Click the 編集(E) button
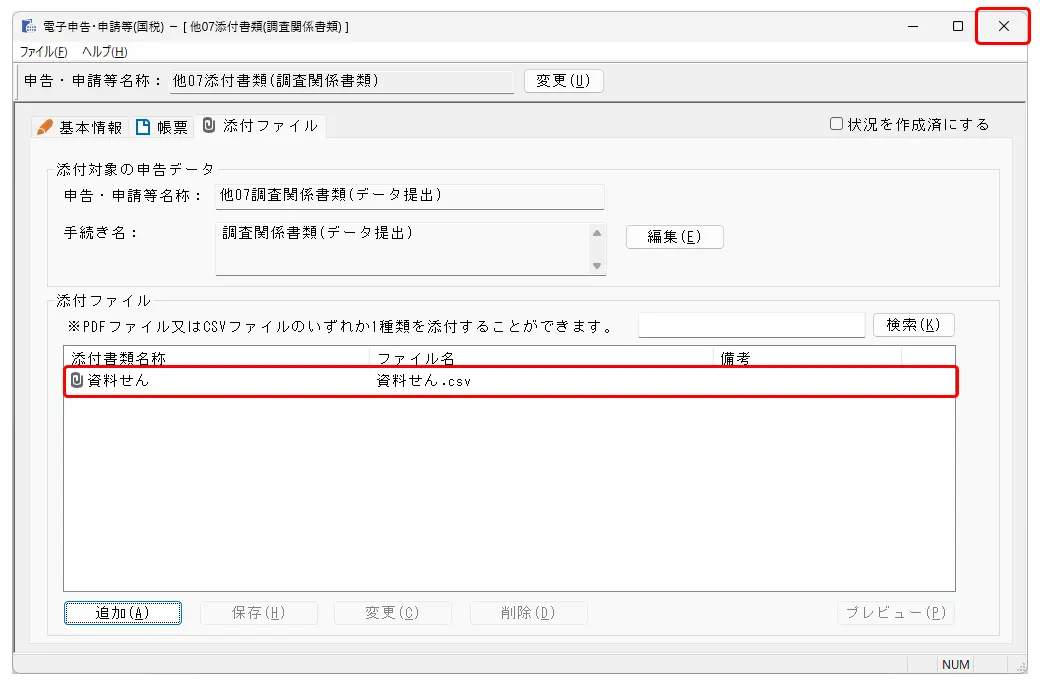Screen dimensions: 1040x686 [x=674, y=237]
